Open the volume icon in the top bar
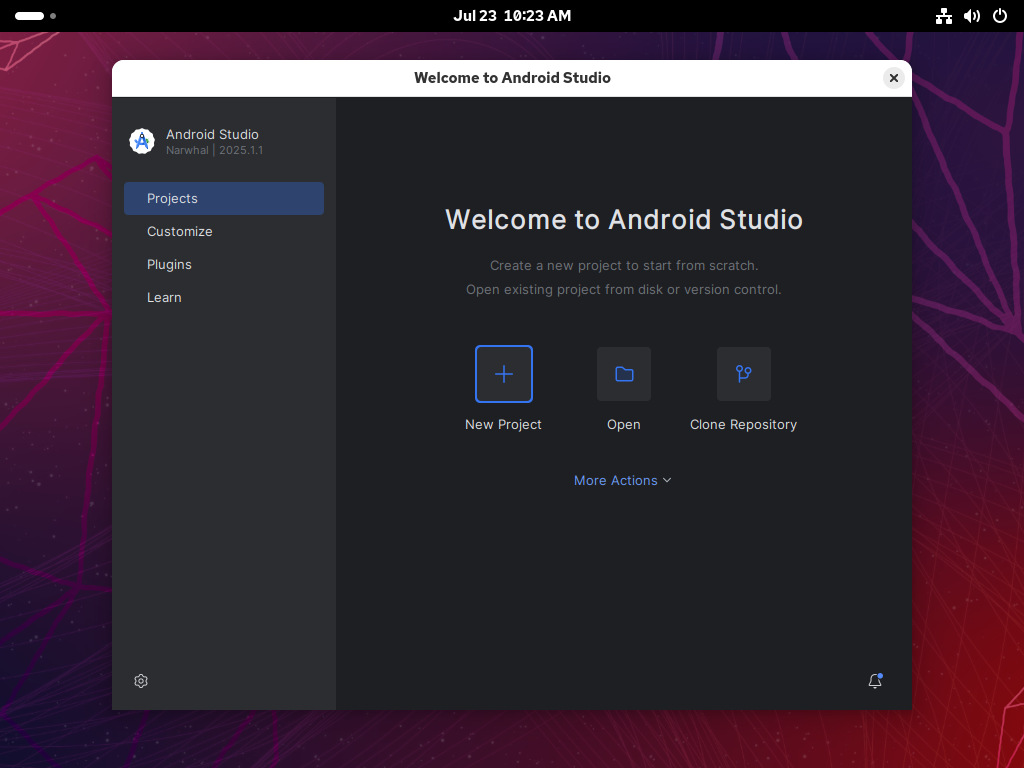 (x=971, y=16)
